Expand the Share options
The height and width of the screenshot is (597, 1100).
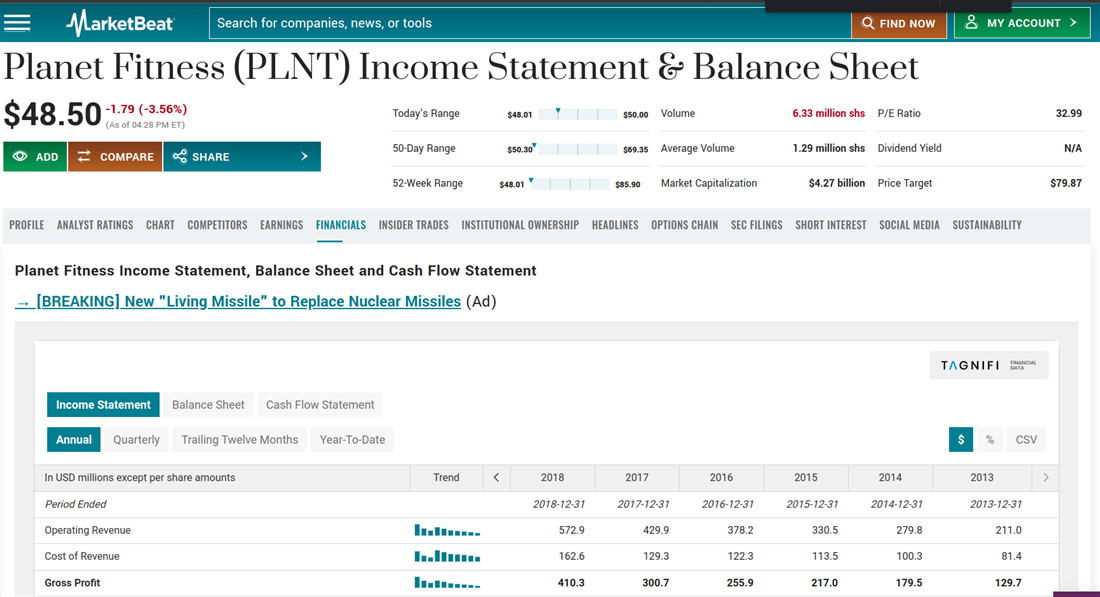coord(242,157)
